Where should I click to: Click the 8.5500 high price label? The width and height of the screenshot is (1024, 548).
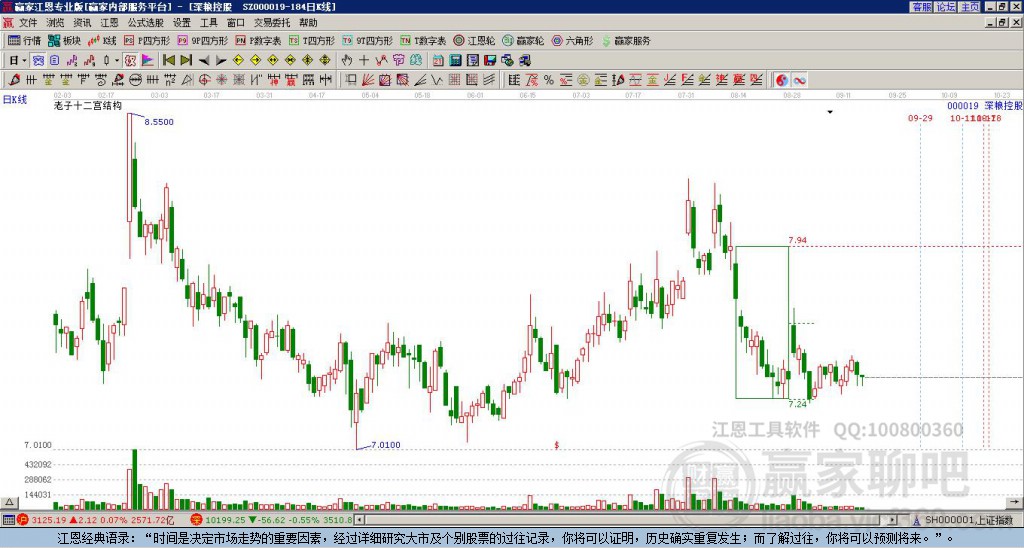click(159, 121)
